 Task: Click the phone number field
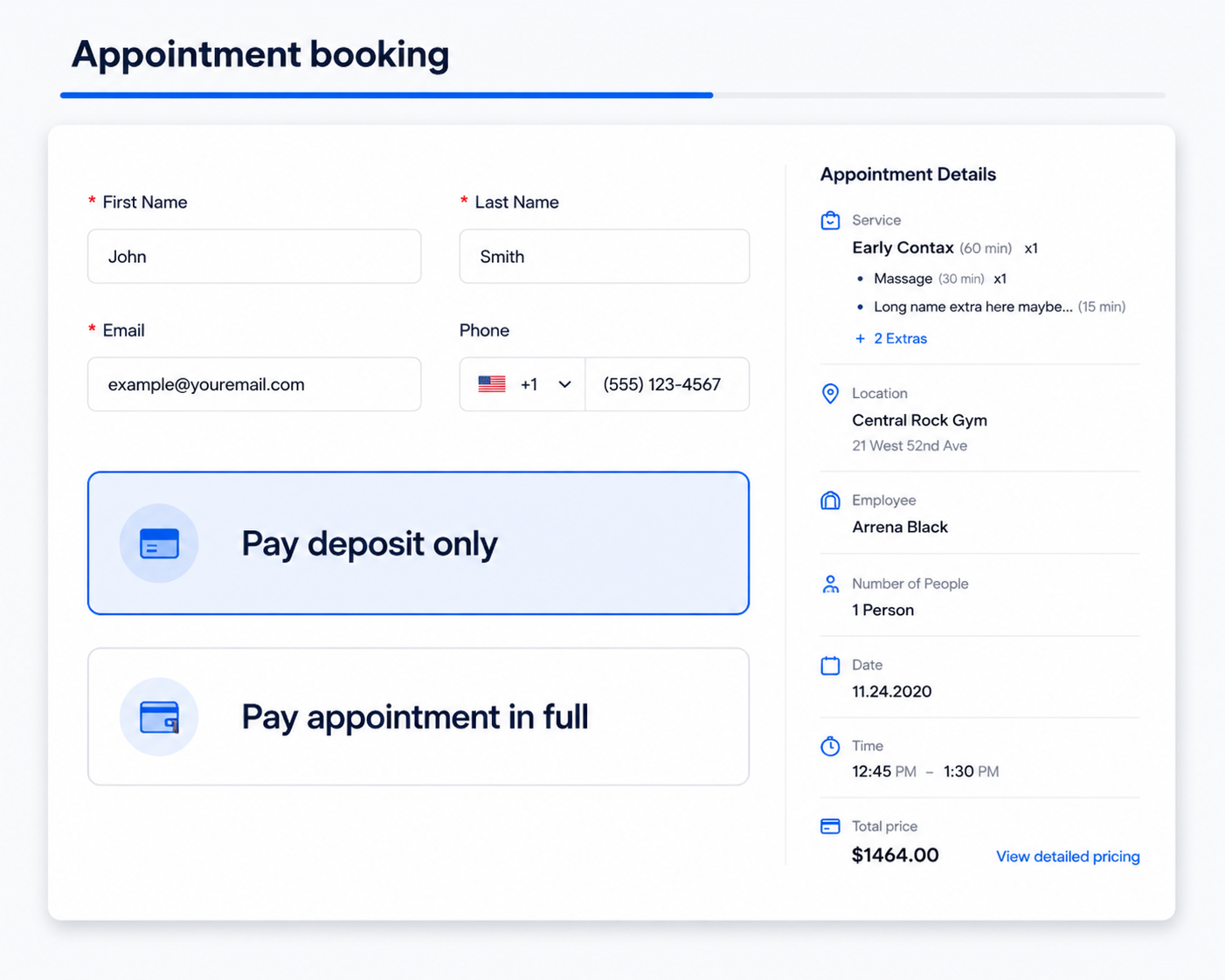[668, 384]
